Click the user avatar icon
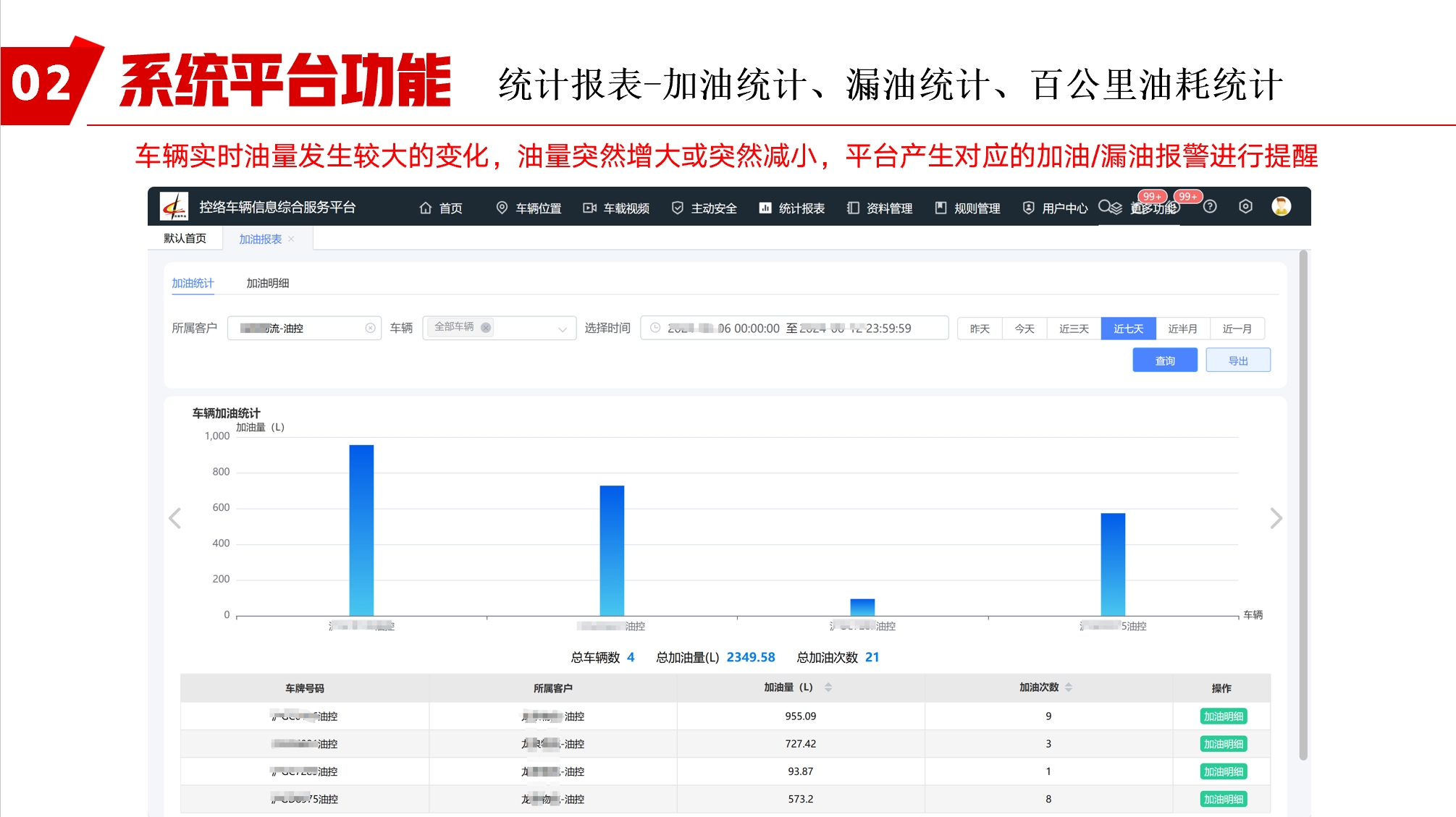The height and width of the screenshot is (817, 1456). point(1281,207)
